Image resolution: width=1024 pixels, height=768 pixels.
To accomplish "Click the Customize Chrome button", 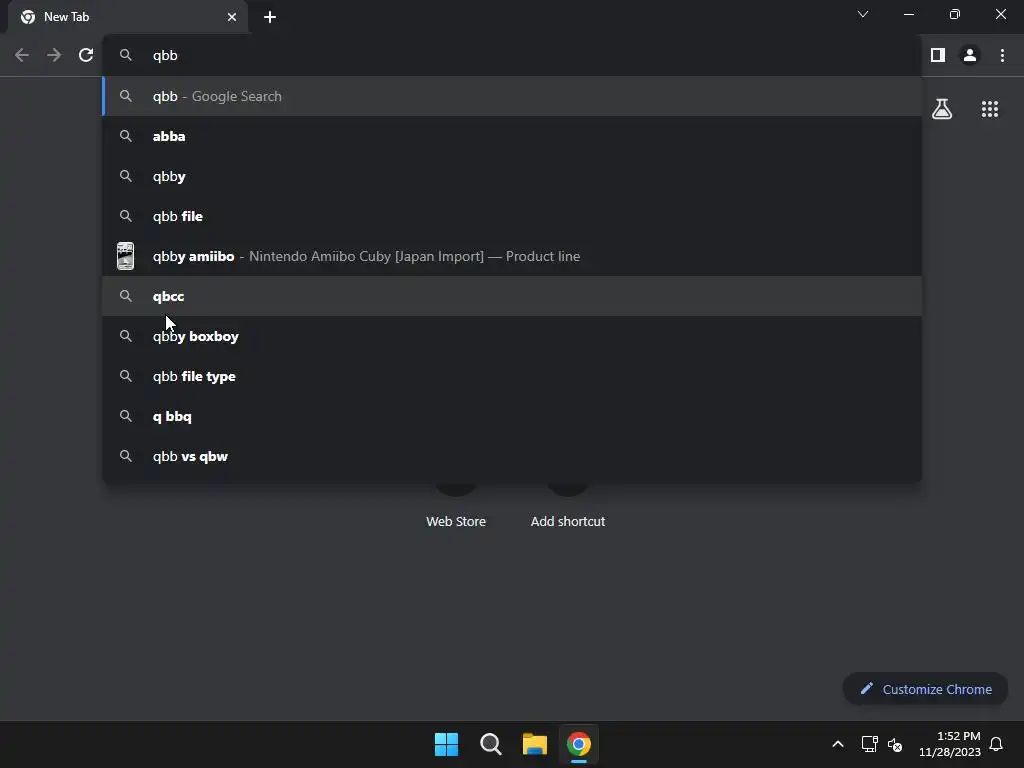I will 925,689.
